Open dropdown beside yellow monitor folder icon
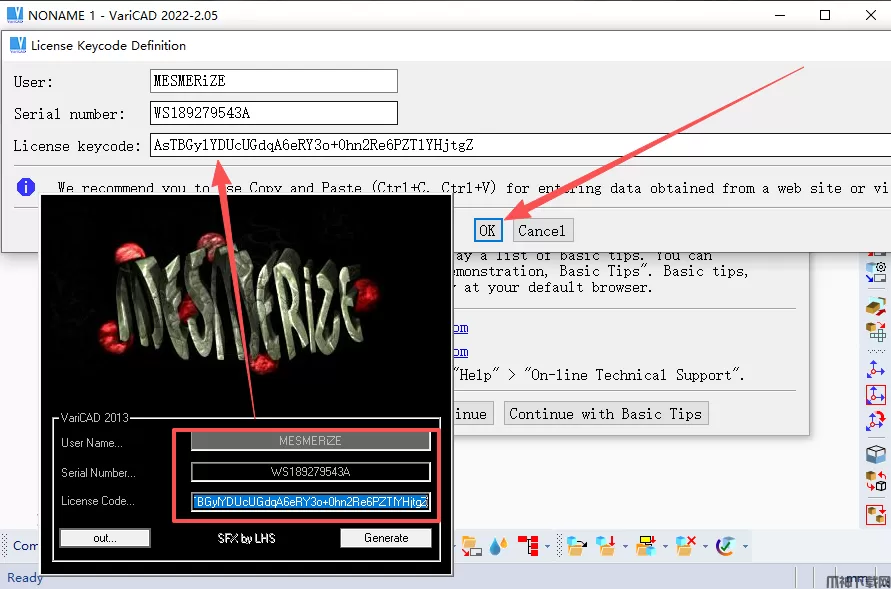This screenshot has height=589, width=891. 665,547
